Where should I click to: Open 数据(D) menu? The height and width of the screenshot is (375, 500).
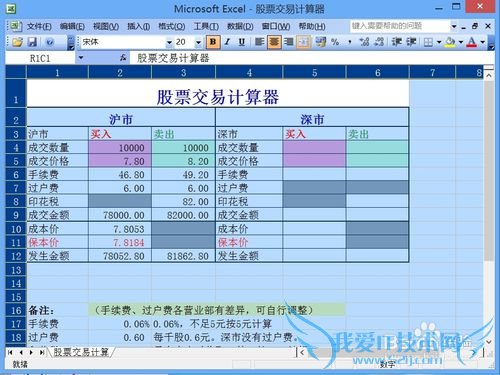240,26
